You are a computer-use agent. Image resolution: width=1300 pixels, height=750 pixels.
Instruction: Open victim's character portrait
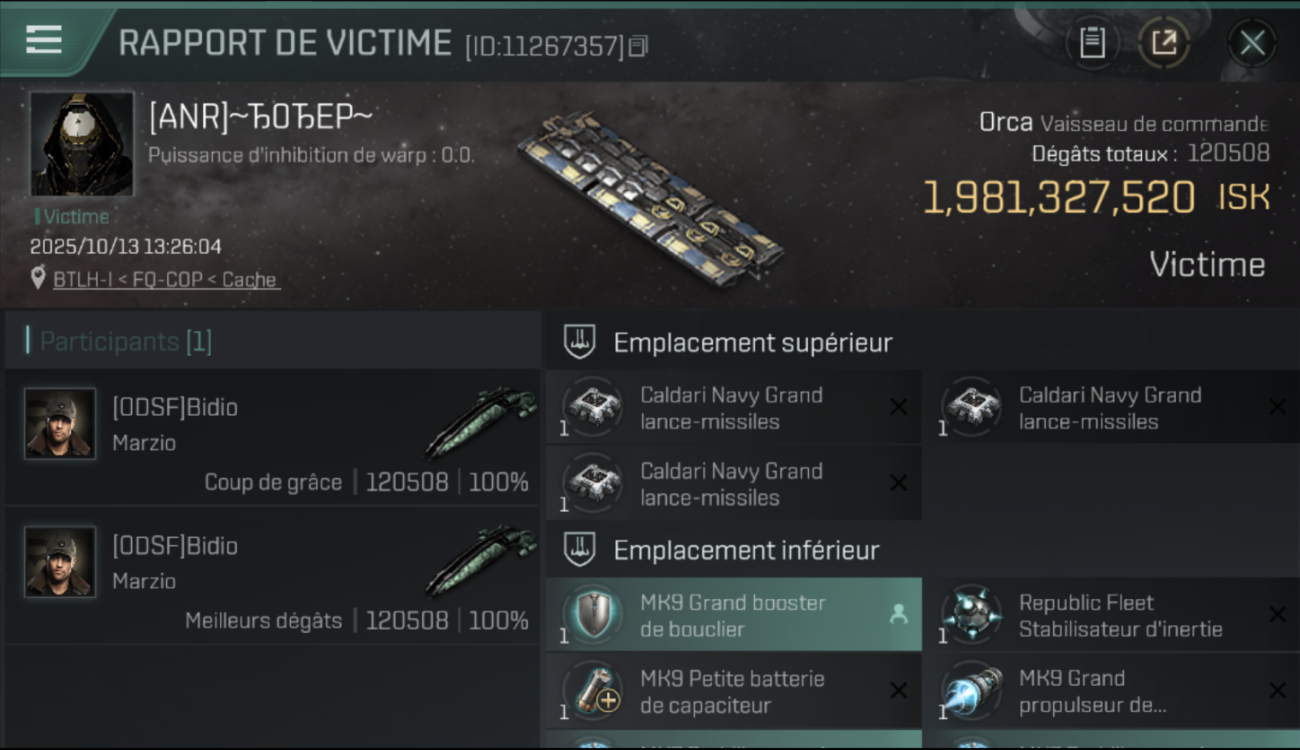click(x=81, y=144)
